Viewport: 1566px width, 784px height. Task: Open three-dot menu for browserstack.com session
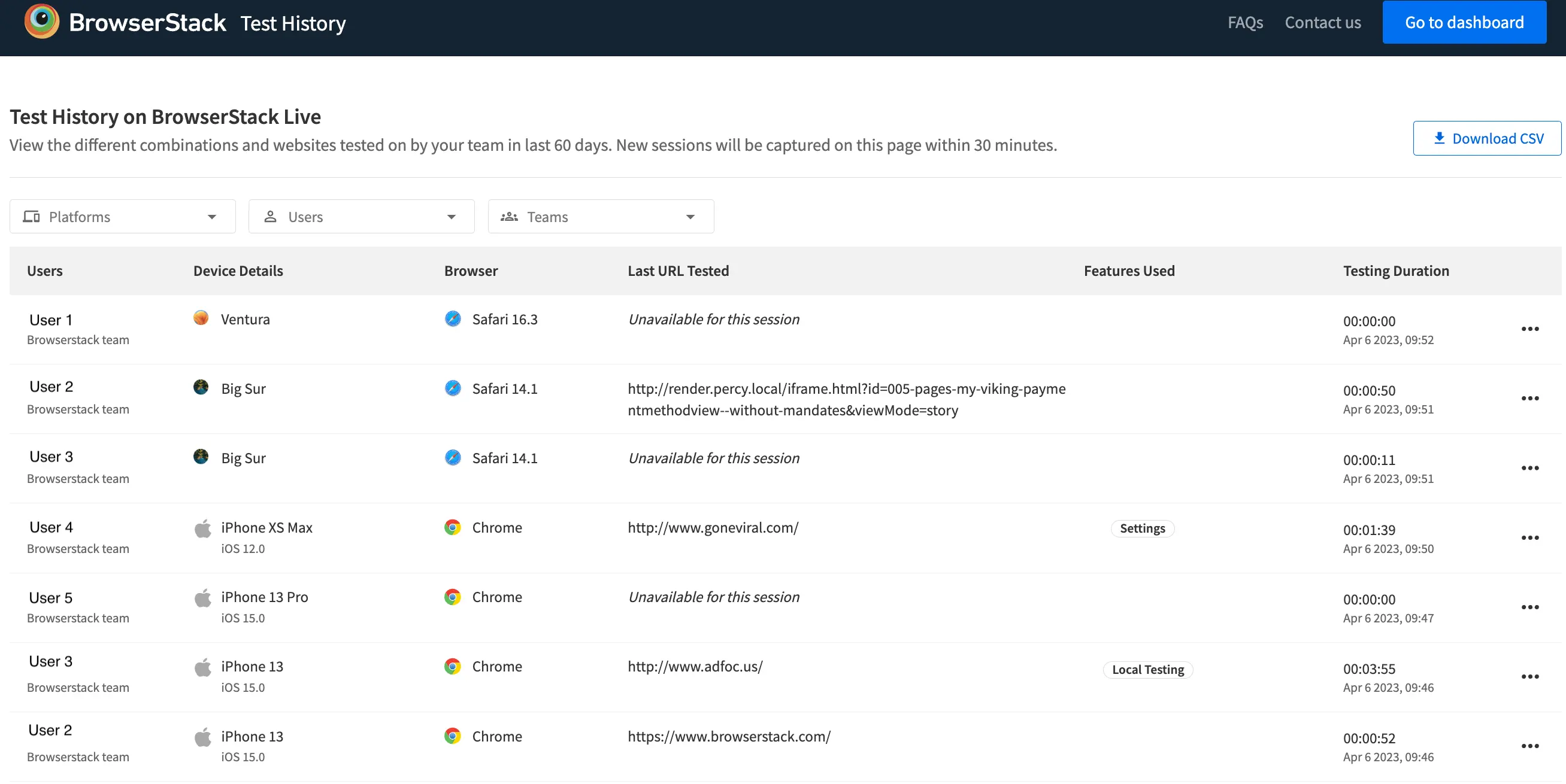(1529, 746)
